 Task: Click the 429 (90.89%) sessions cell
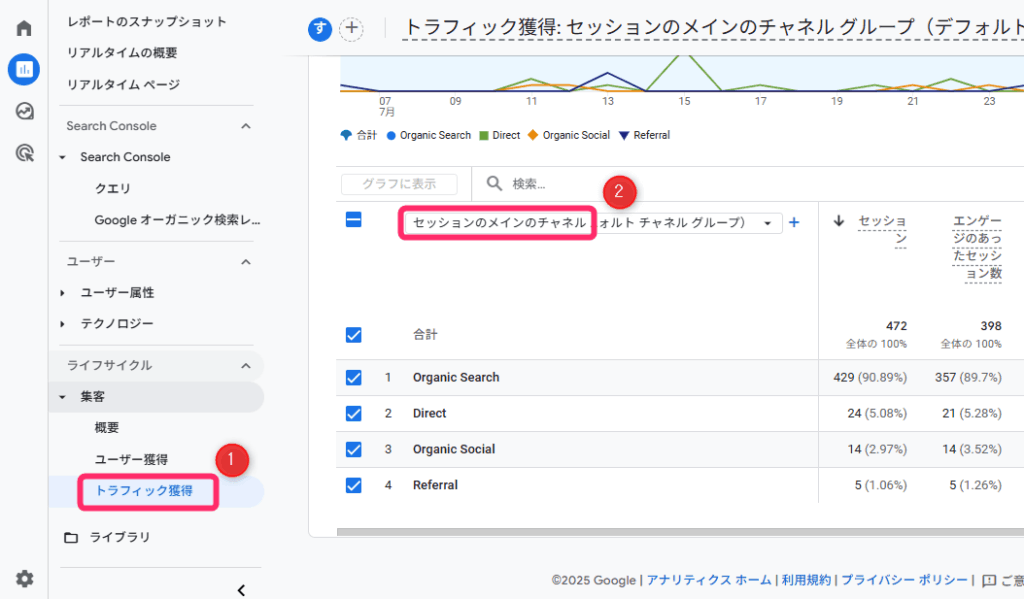870,378
